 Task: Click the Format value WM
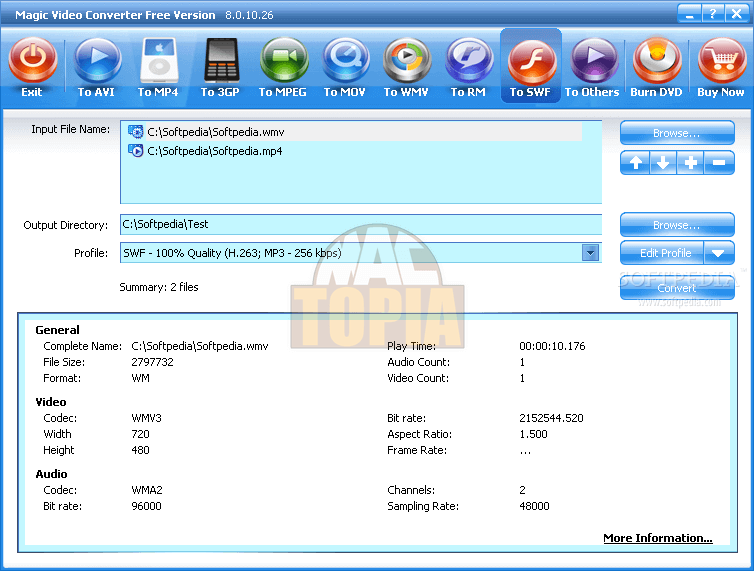[x=140, y=378]
